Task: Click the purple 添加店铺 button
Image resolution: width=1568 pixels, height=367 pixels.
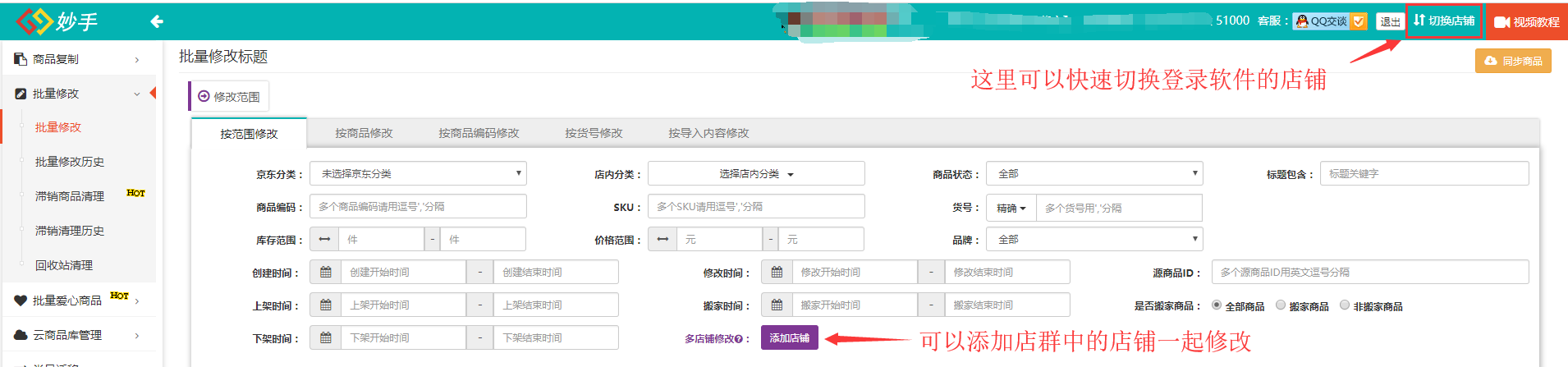Action: click(x=789, y=338)
